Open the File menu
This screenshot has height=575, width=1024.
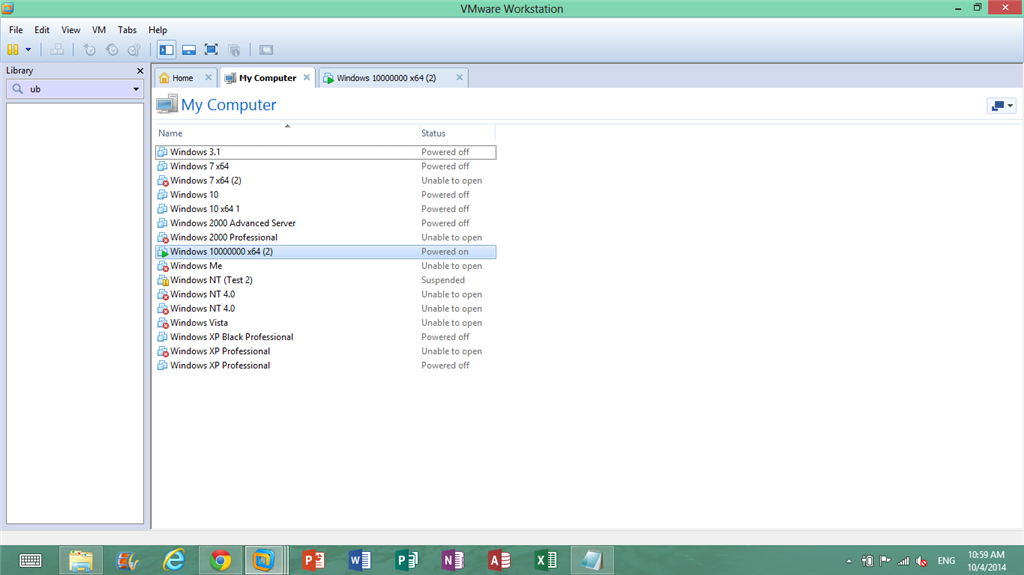pos(16,30)
